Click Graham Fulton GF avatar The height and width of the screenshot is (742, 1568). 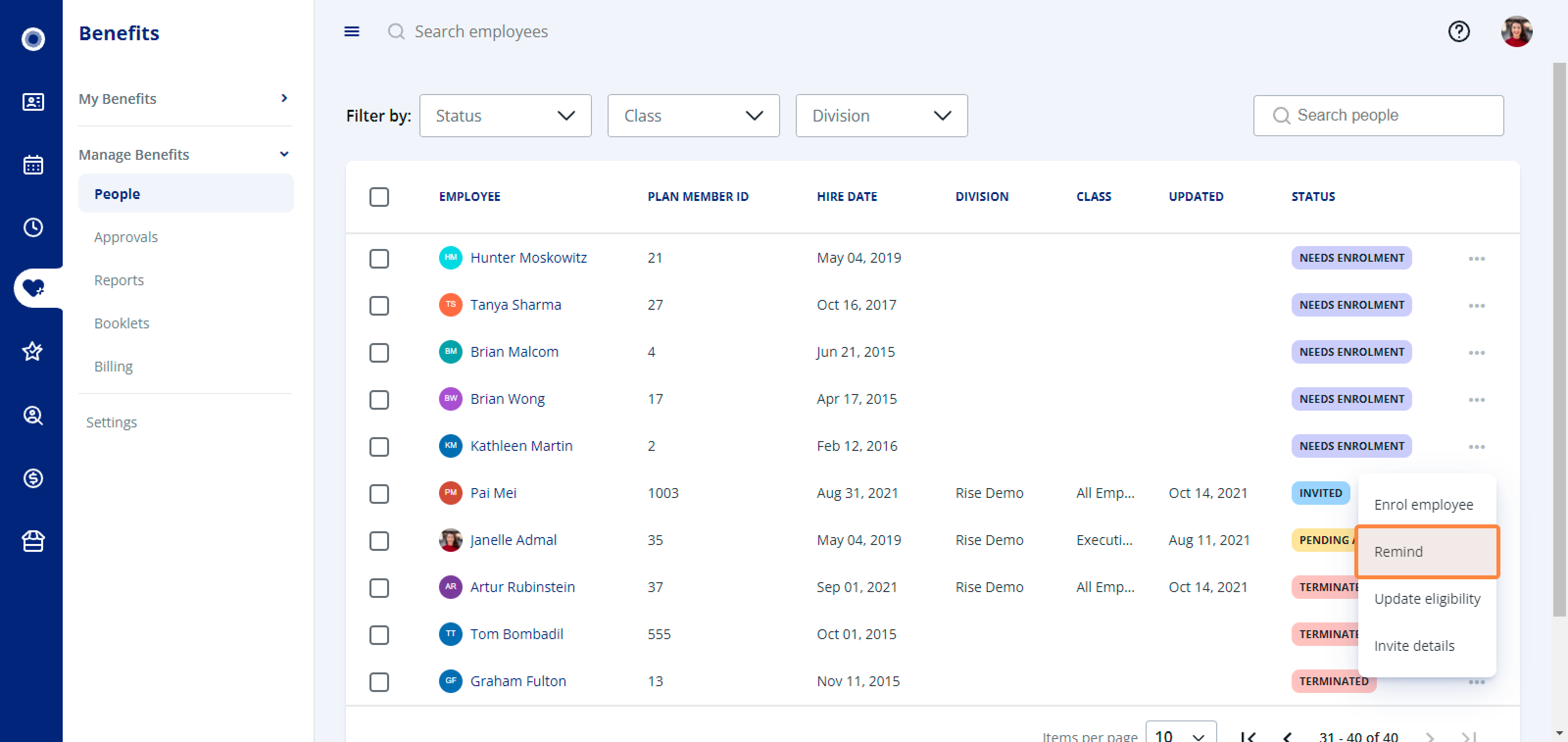click(x=450, y=681)
